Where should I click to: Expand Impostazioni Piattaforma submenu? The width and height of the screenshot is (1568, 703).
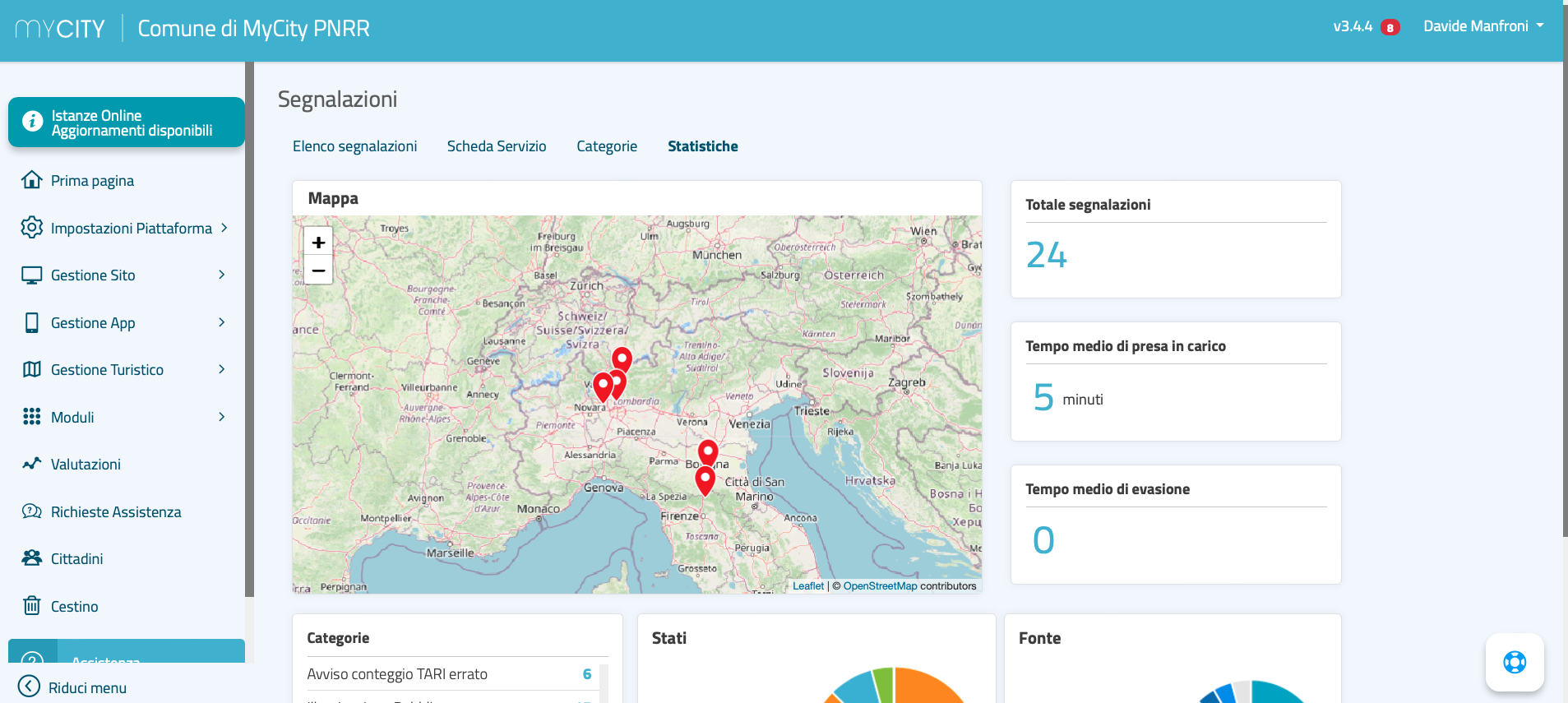224,228
